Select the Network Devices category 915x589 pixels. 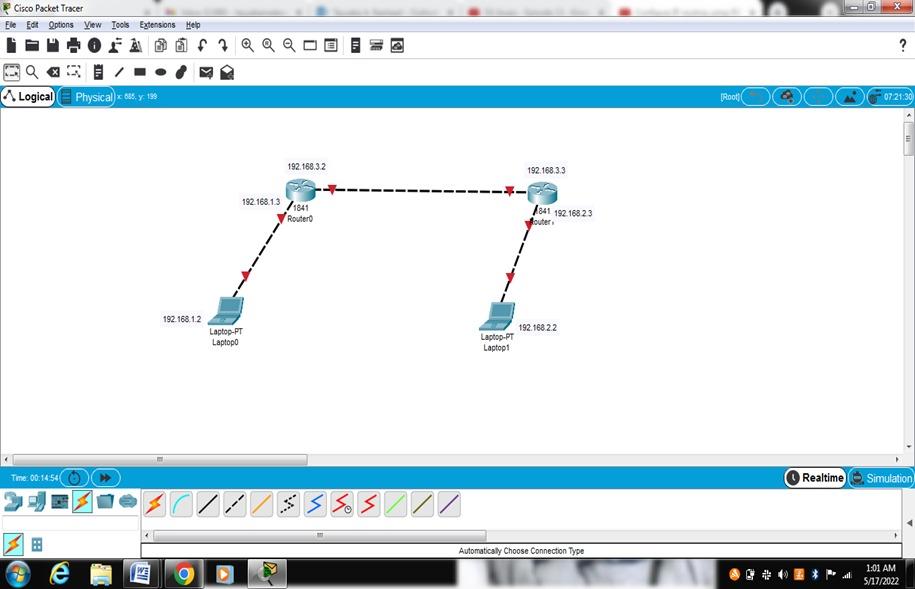pos(13,501)
